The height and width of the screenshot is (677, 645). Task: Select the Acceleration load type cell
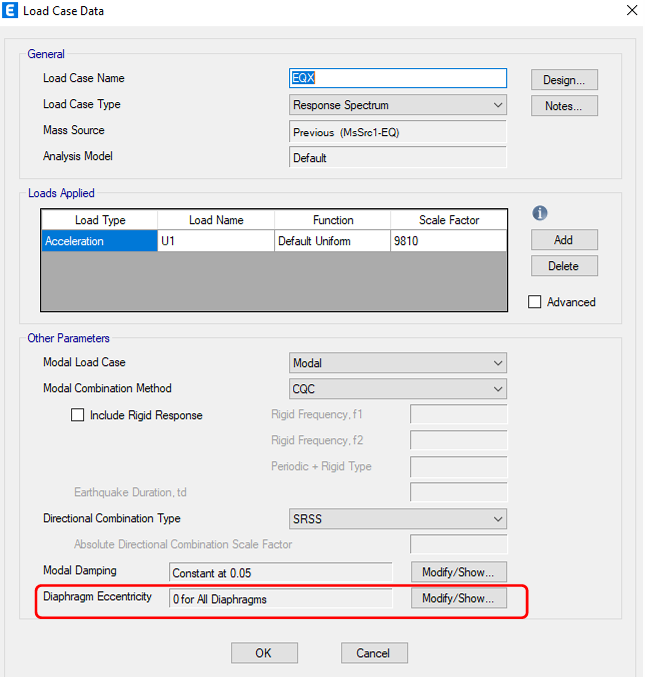[99, 241]
